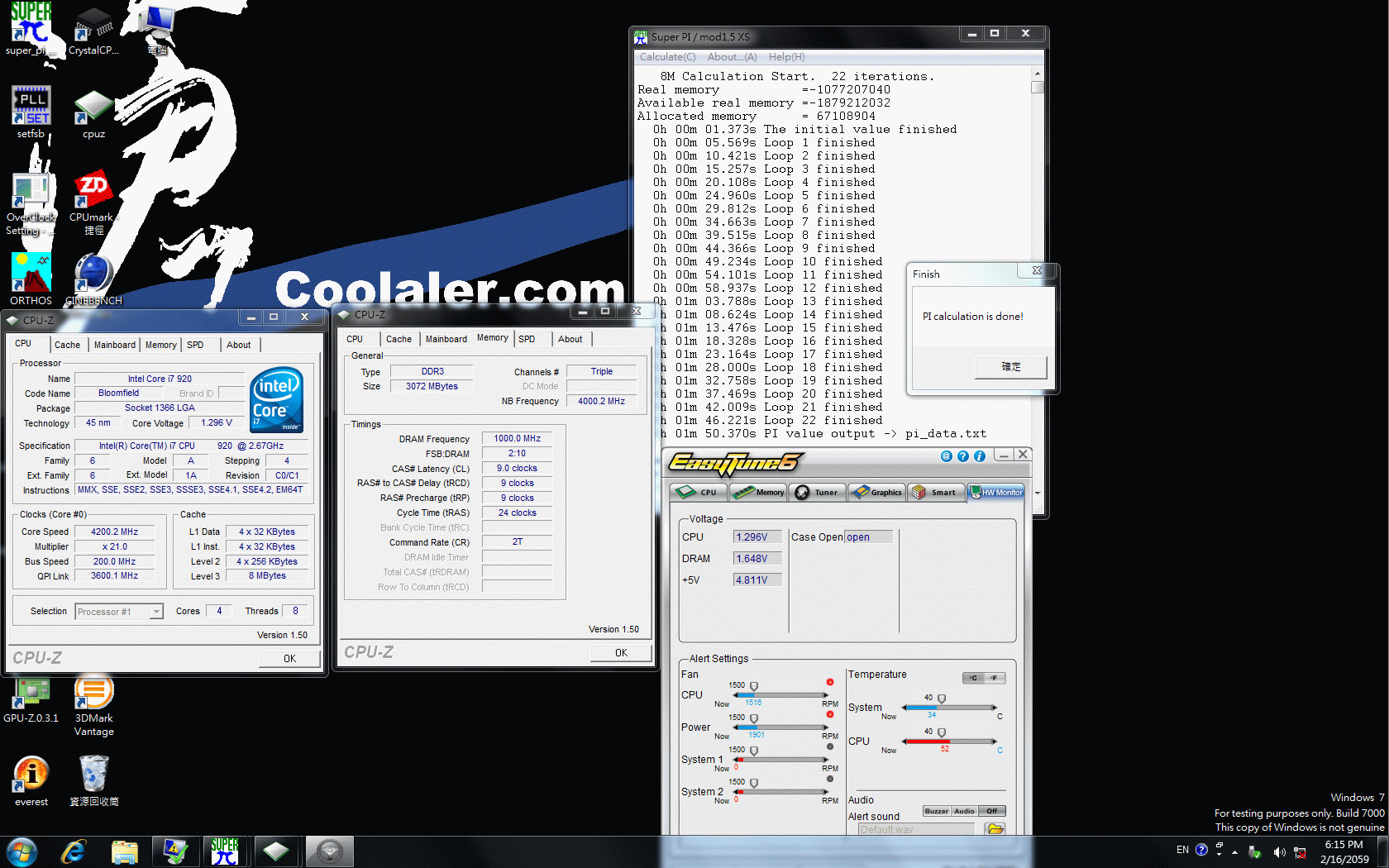
Task: Switch to Super PI taskbar button
Action: [x=225, y=851]
